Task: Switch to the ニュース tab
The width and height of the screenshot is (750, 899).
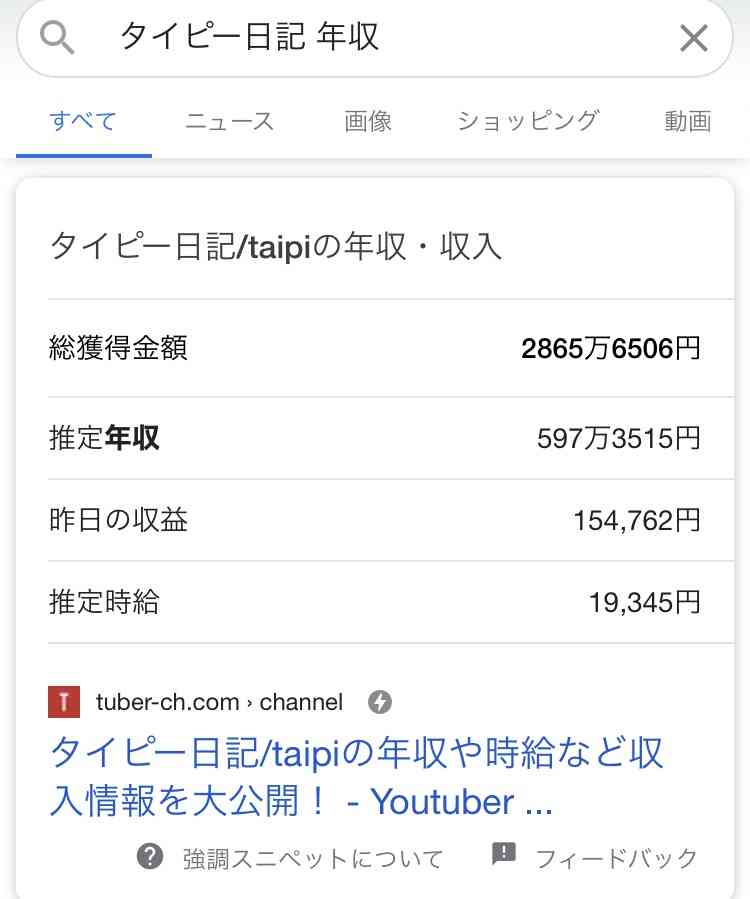Action: point(229,122)
